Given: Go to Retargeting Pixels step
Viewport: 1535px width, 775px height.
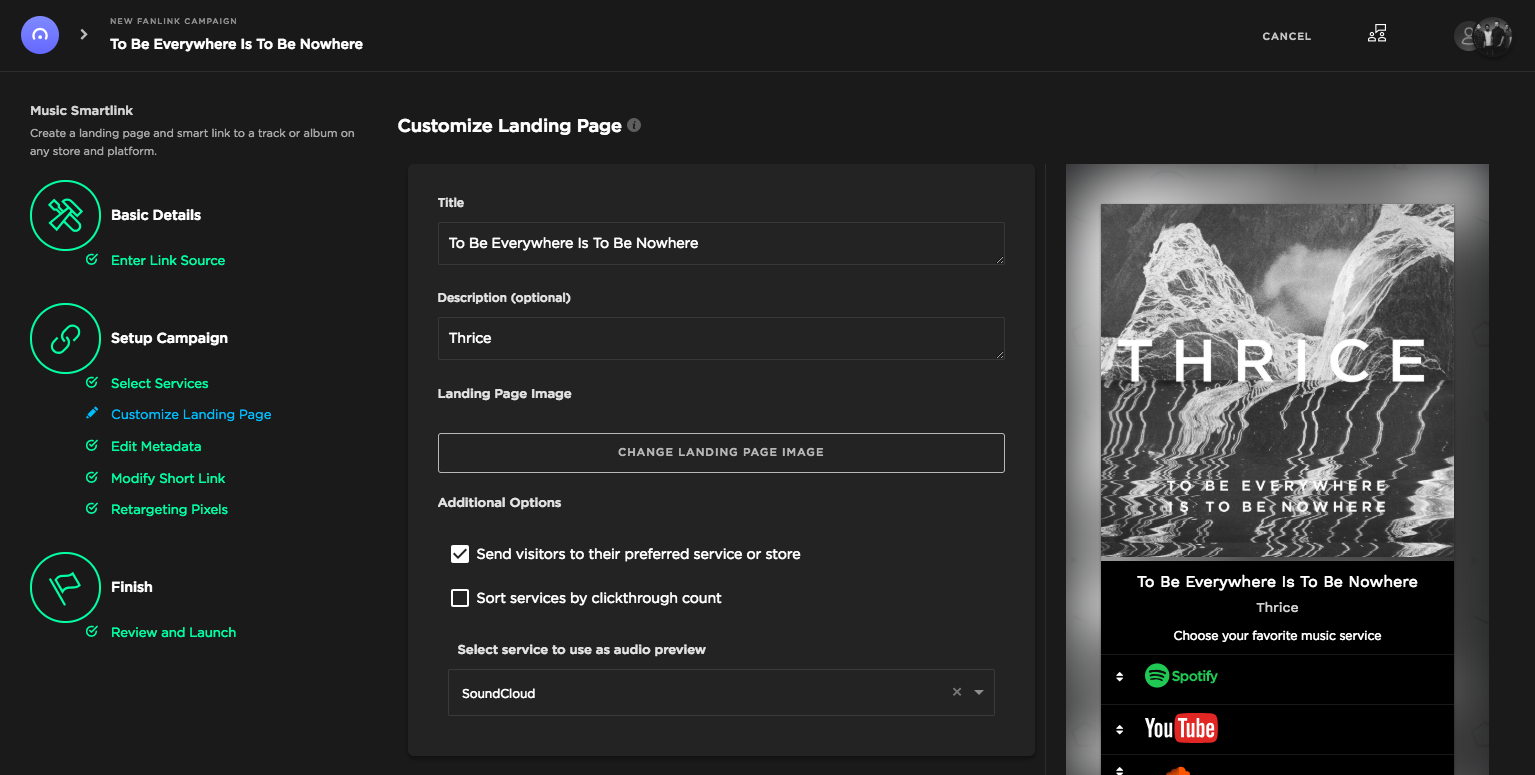Looking at the screenshot, I should tap(169, 509).
